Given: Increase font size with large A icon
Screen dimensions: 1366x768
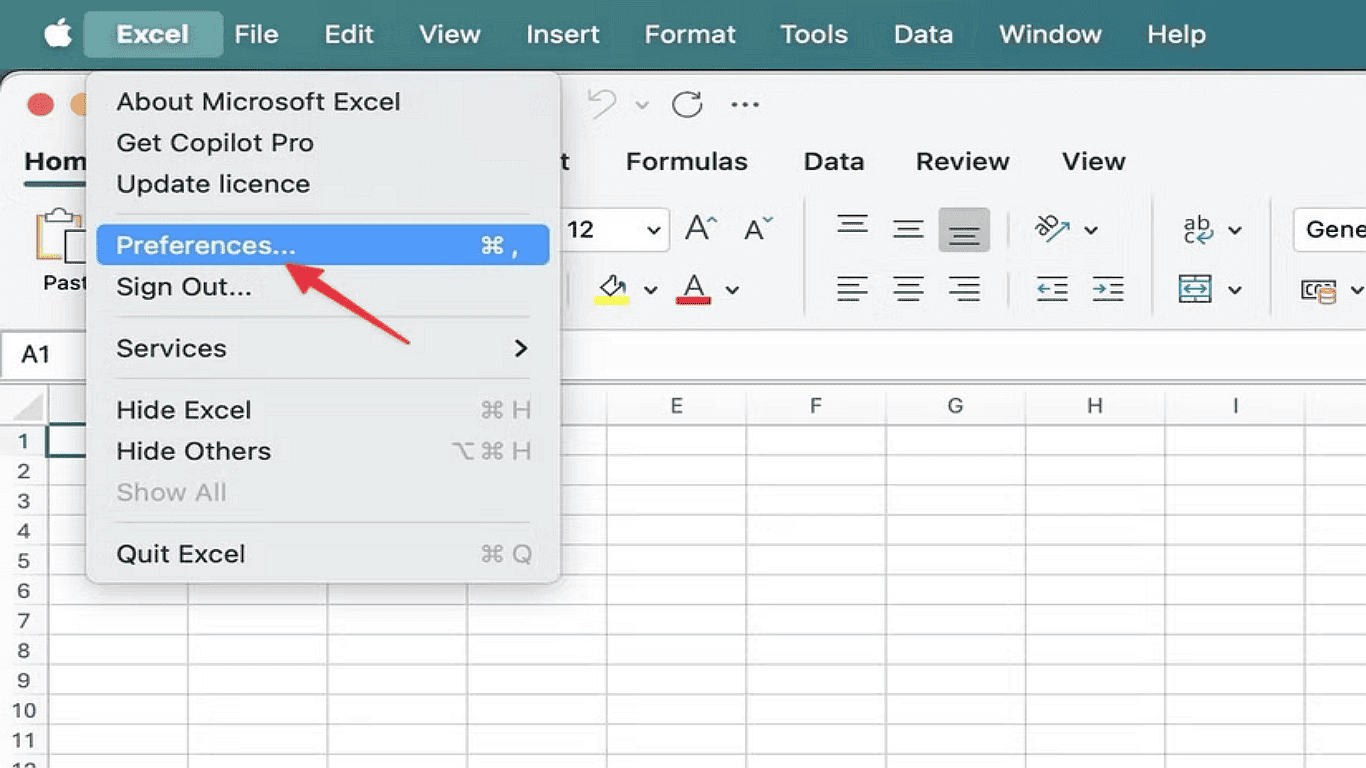Looking at the screenshot, I should (702, 229).
